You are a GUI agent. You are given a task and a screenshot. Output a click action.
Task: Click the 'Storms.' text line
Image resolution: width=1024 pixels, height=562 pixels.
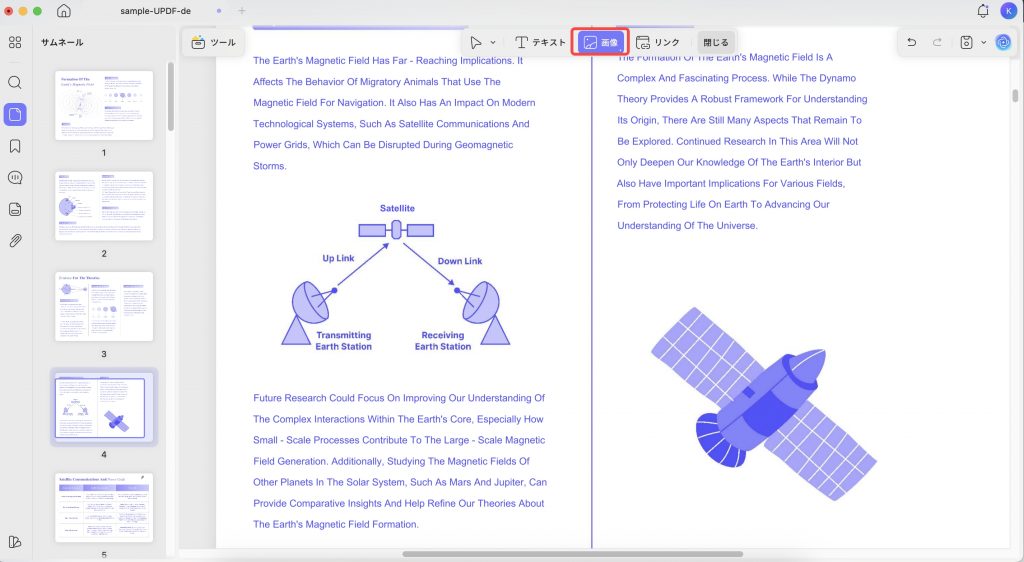(270, 166)
